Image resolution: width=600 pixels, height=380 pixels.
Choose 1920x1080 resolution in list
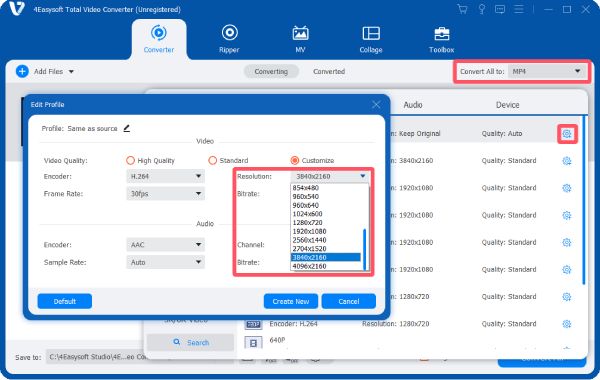(309, 232)
